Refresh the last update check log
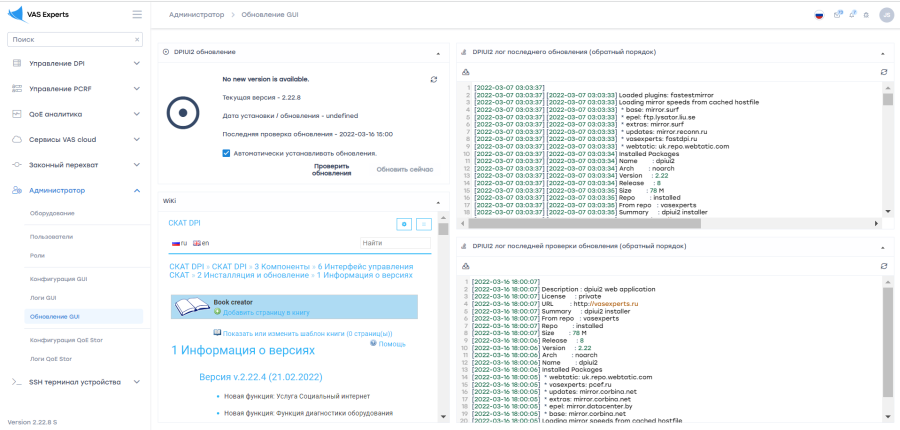The height and width of the screenshot is (430, 900). coord(884,266)
